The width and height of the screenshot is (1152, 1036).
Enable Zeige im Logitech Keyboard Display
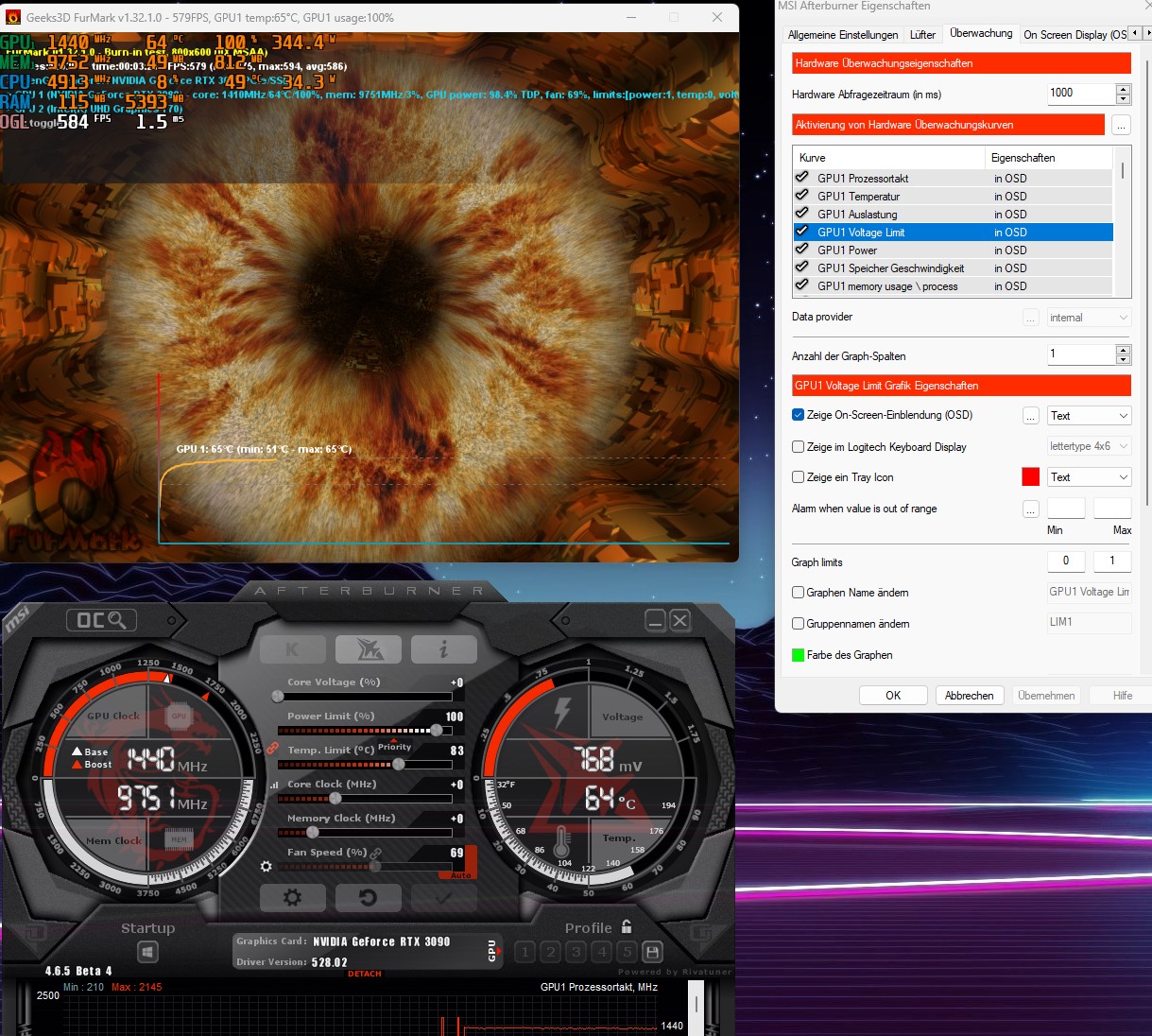[798, 447]
